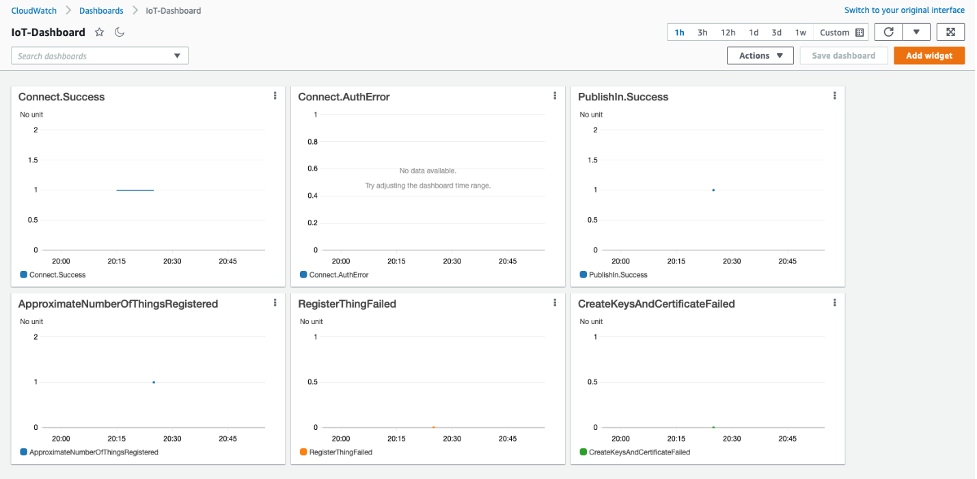Select the 3d time range
This screenshot has height=479, width=977.
tap(776, 32)
